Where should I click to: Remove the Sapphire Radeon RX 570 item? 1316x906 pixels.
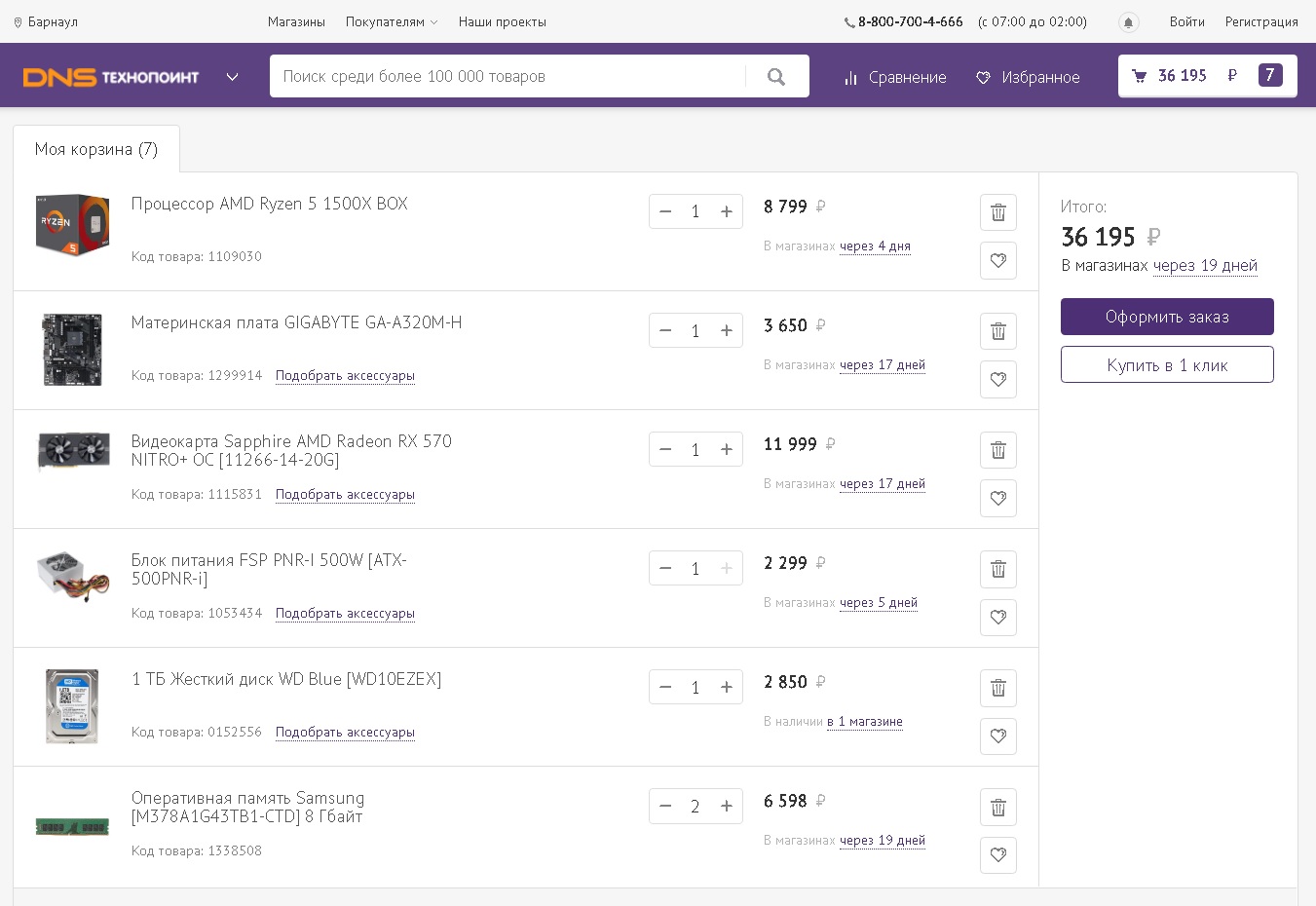pyautogui.click(x=997, y=450)
